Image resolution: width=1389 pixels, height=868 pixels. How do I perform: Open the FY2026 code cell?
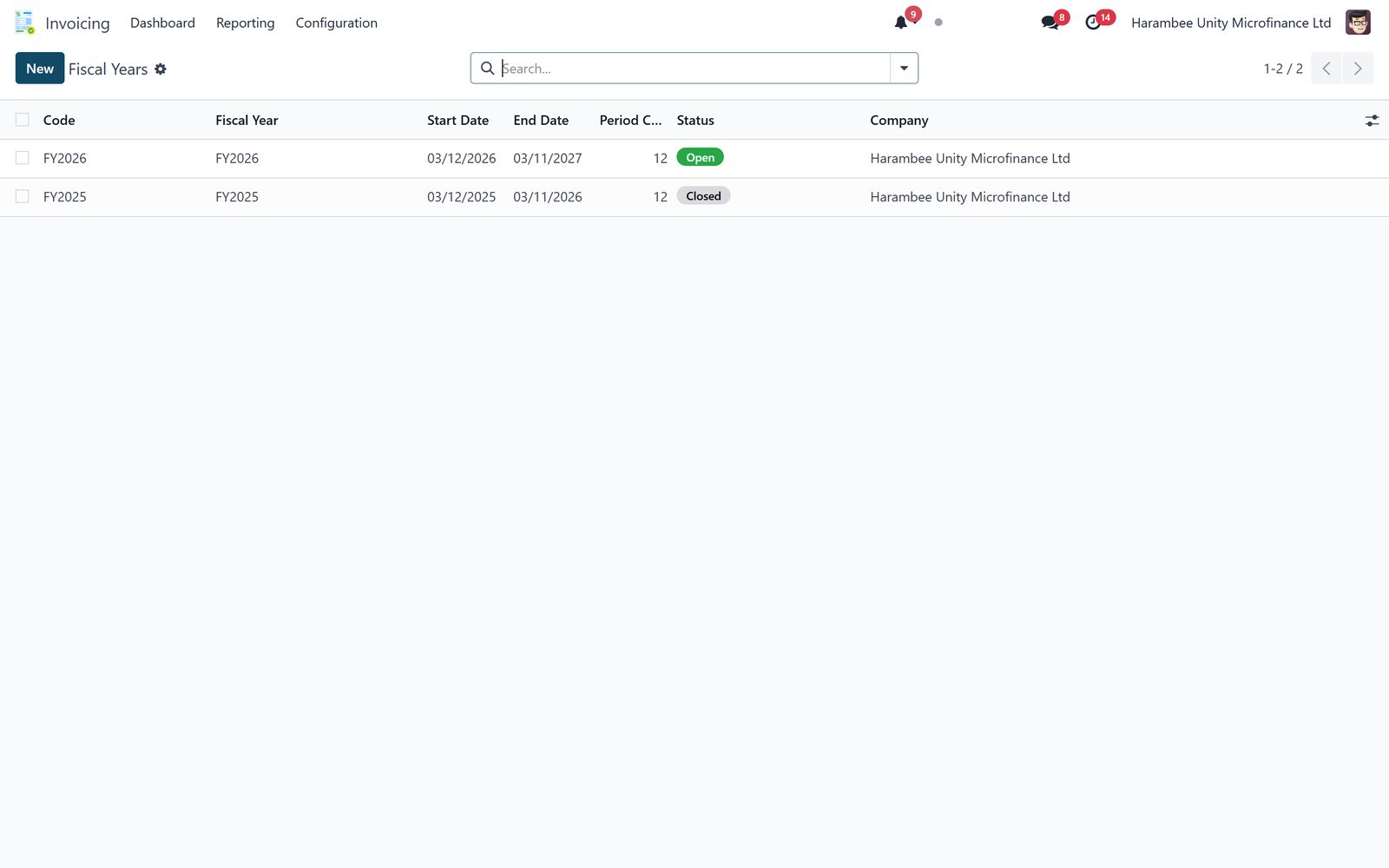[x=65, y=158]
